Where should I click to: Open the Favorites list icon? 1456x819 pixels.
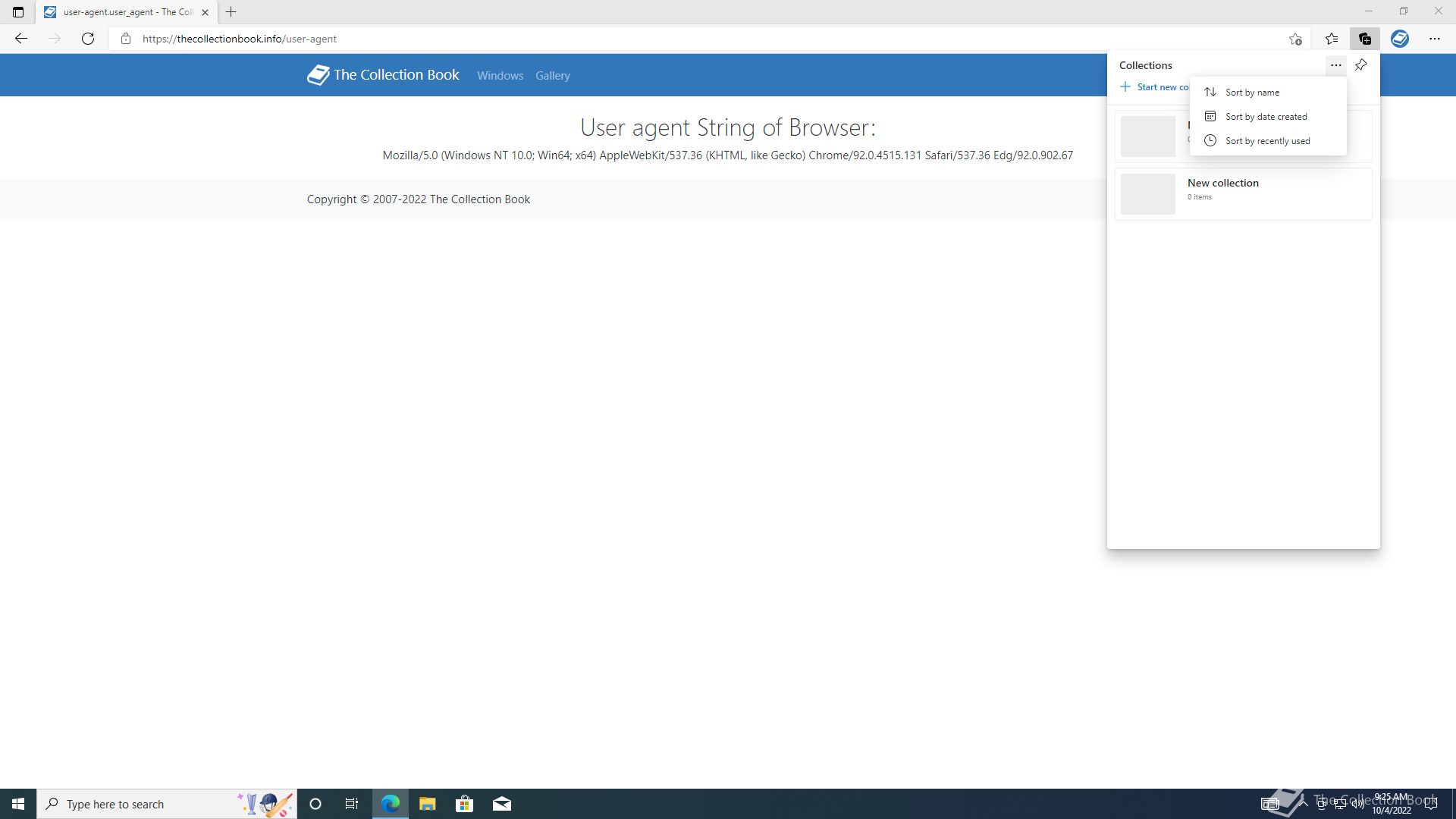click(x=1332, y=39)
